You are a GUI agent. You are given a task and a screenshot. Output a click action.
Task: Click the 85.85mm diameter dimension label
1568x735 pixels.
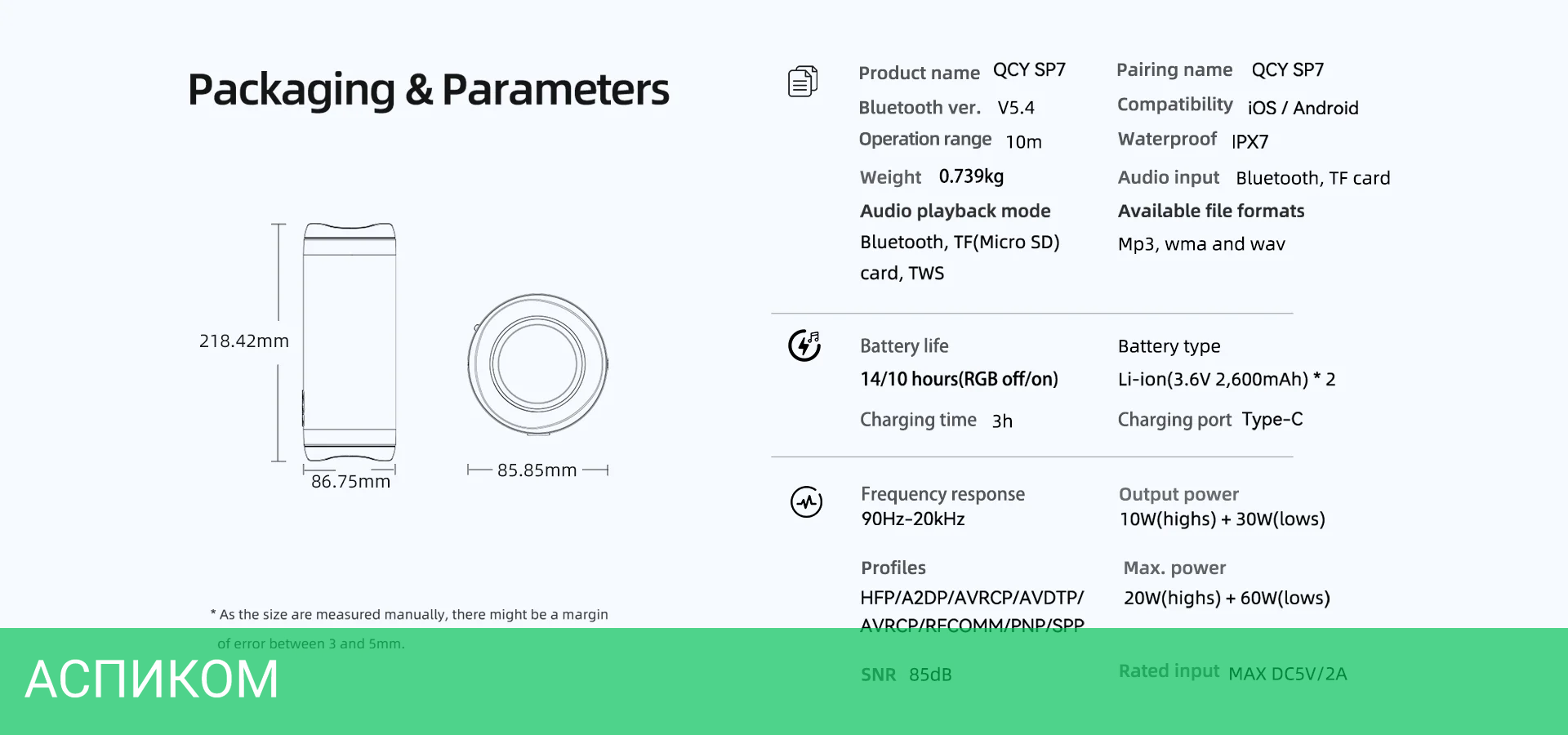point(537,470)
